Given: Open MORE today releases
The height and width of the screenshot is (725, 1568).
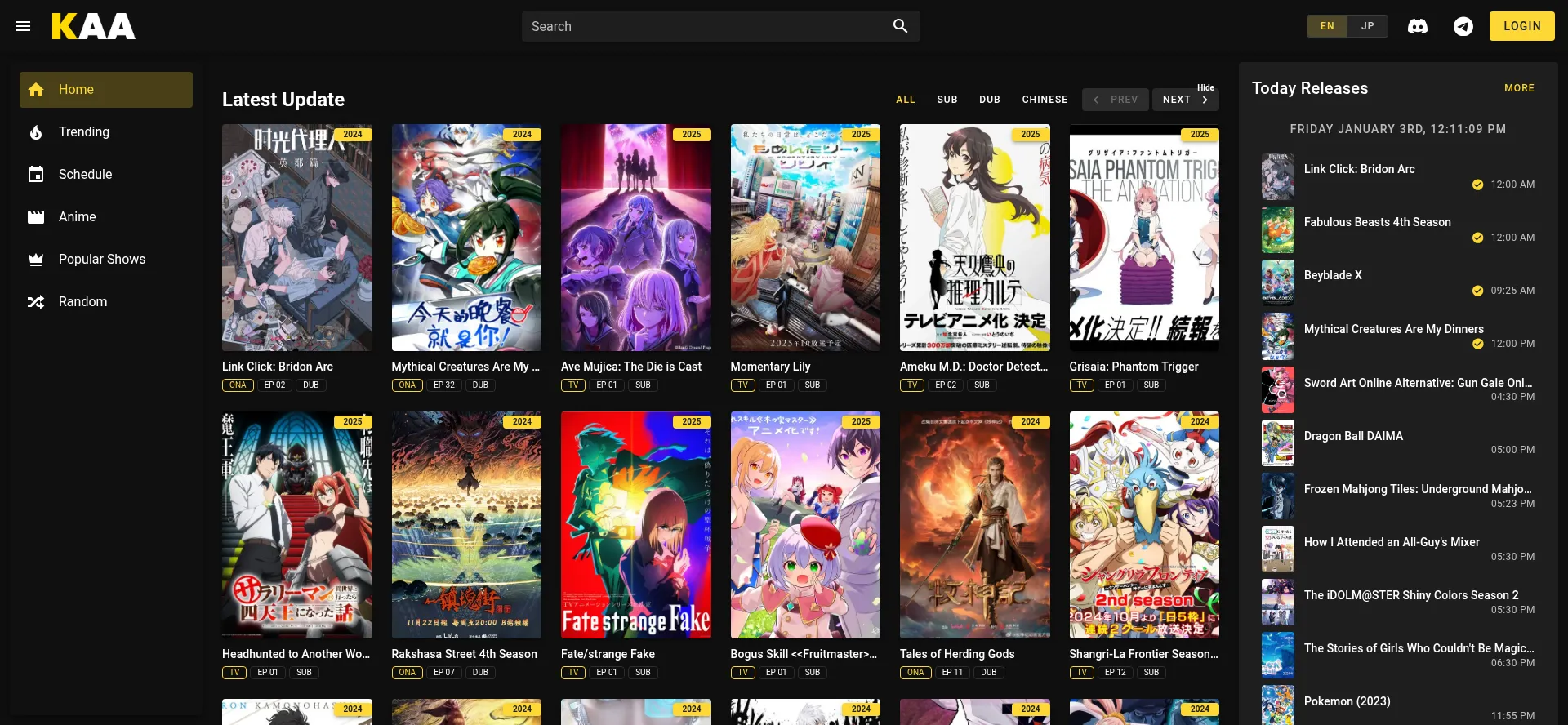Looking at the screenshot, I should (x=1519, y=88).
